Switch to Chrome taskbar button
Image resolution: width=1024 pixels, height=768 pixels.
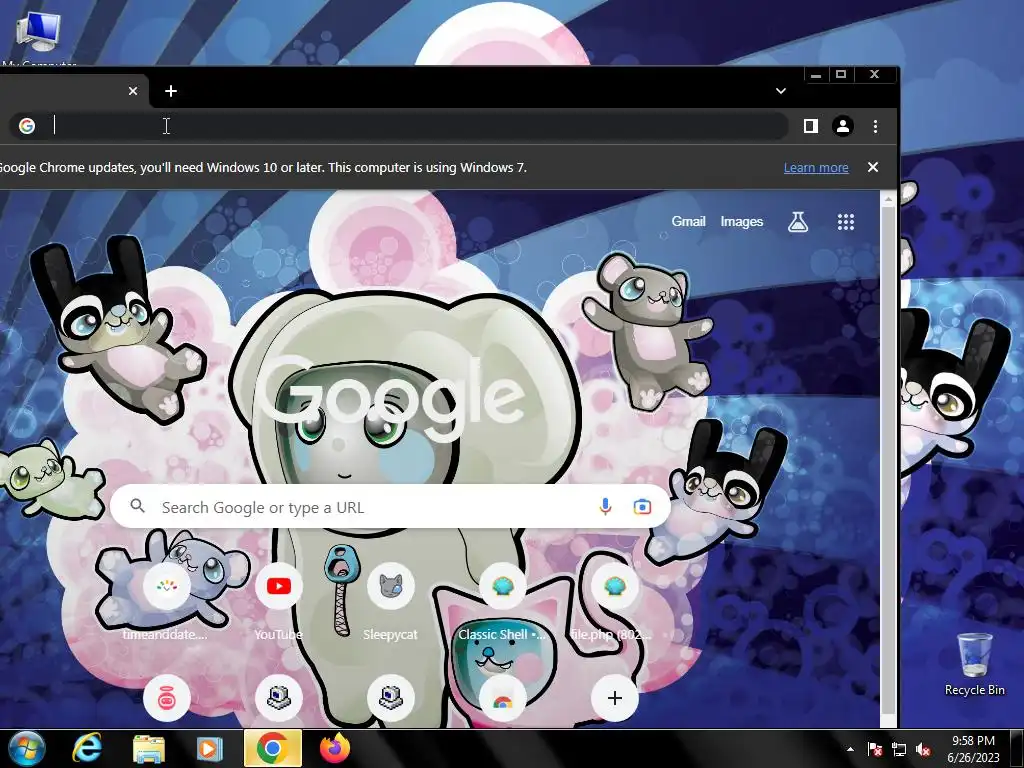pos(272,748)
